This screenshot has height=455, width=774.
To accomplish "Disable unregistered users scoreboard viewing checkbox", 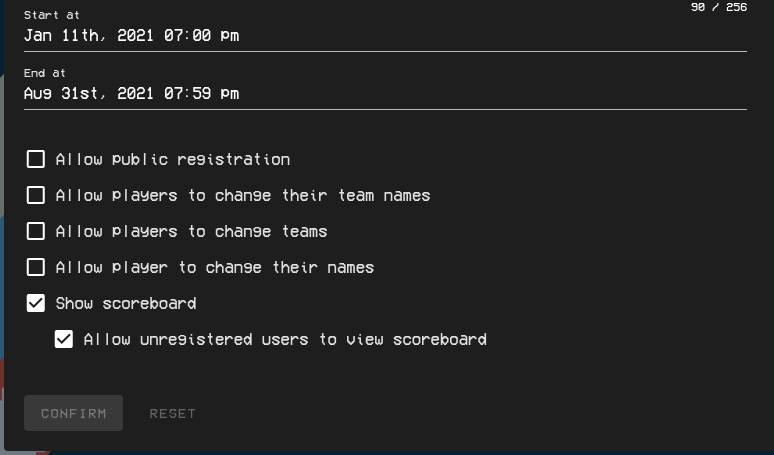I will pyautogui.click(x=64, y=339).
